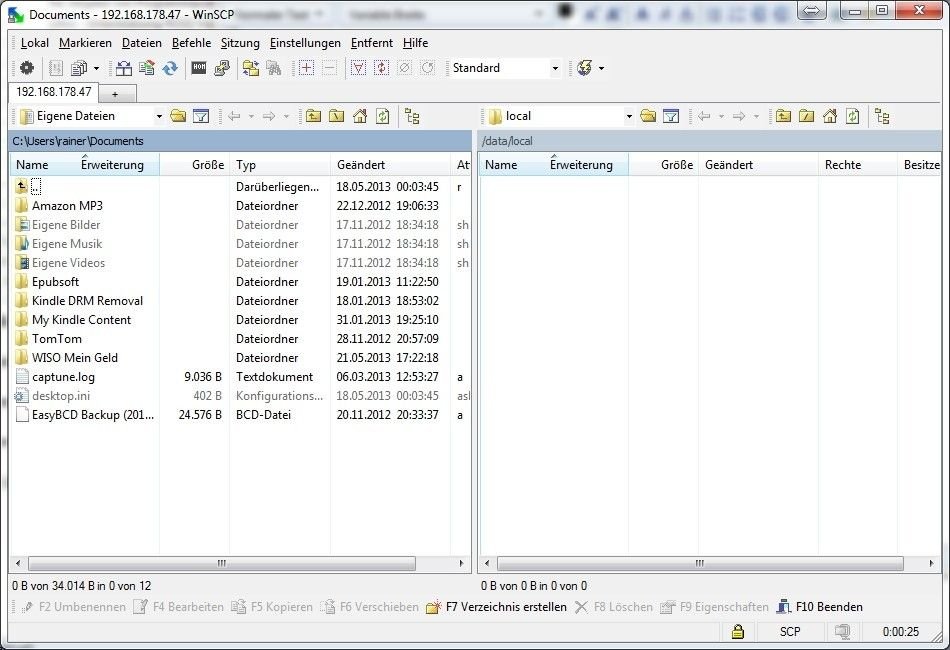Click the select-all filter icon in main toolbar
Image resolution: width=950 pixels, height=650 pixels.
click(358, 68)
